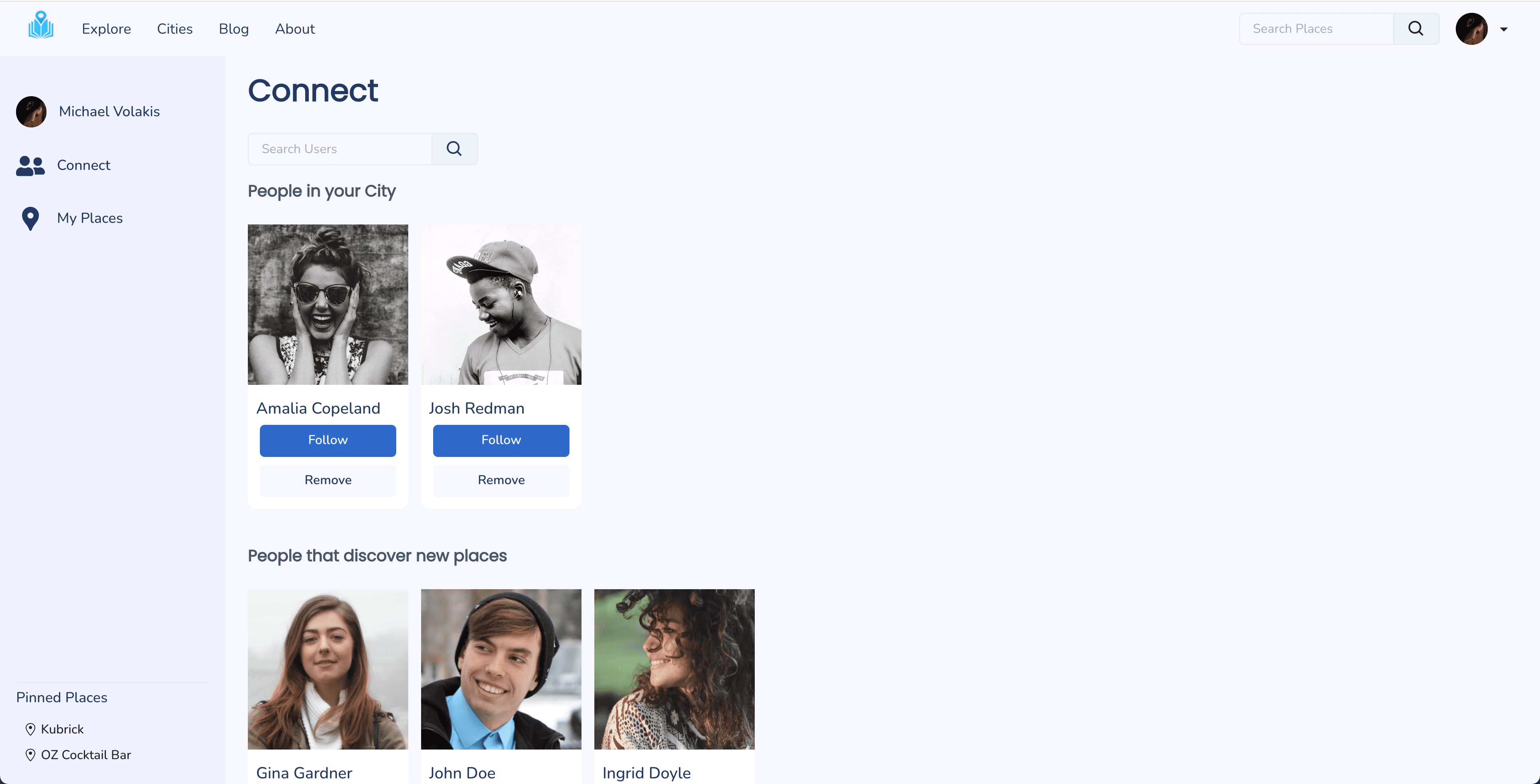Image resolution: width=1540 pixels, height=784 pixels.
Task: Click the user profile avatar top-right
Action: [x=1472, y=29]
